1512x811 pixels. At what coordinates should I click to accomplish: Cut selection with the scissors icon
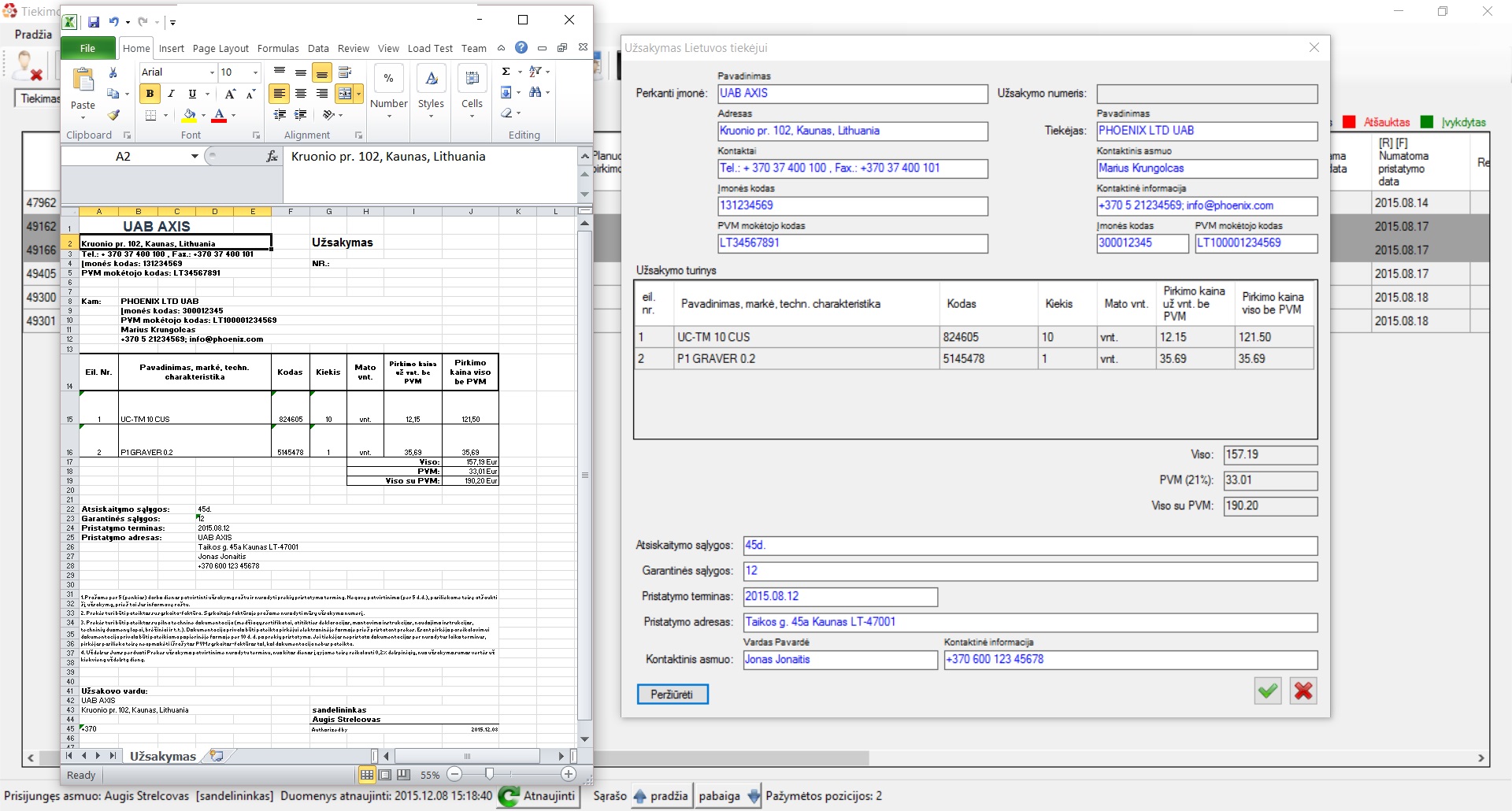[x=113, y=72]
